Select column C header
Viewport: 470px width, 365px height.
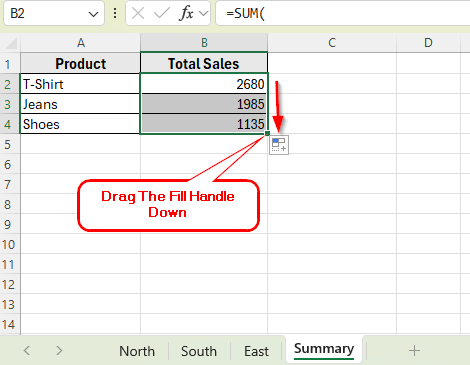click(x=332, y=43)
